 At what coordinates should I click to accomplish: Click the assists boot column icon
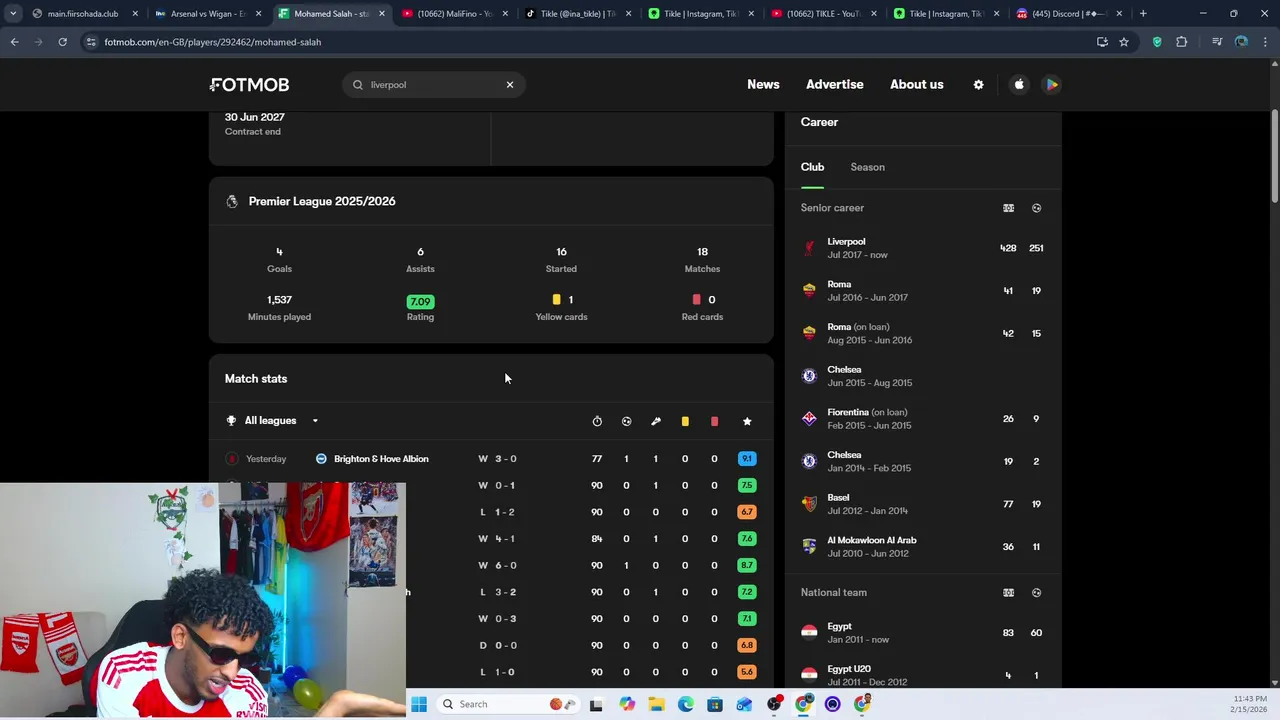point(656,421)
